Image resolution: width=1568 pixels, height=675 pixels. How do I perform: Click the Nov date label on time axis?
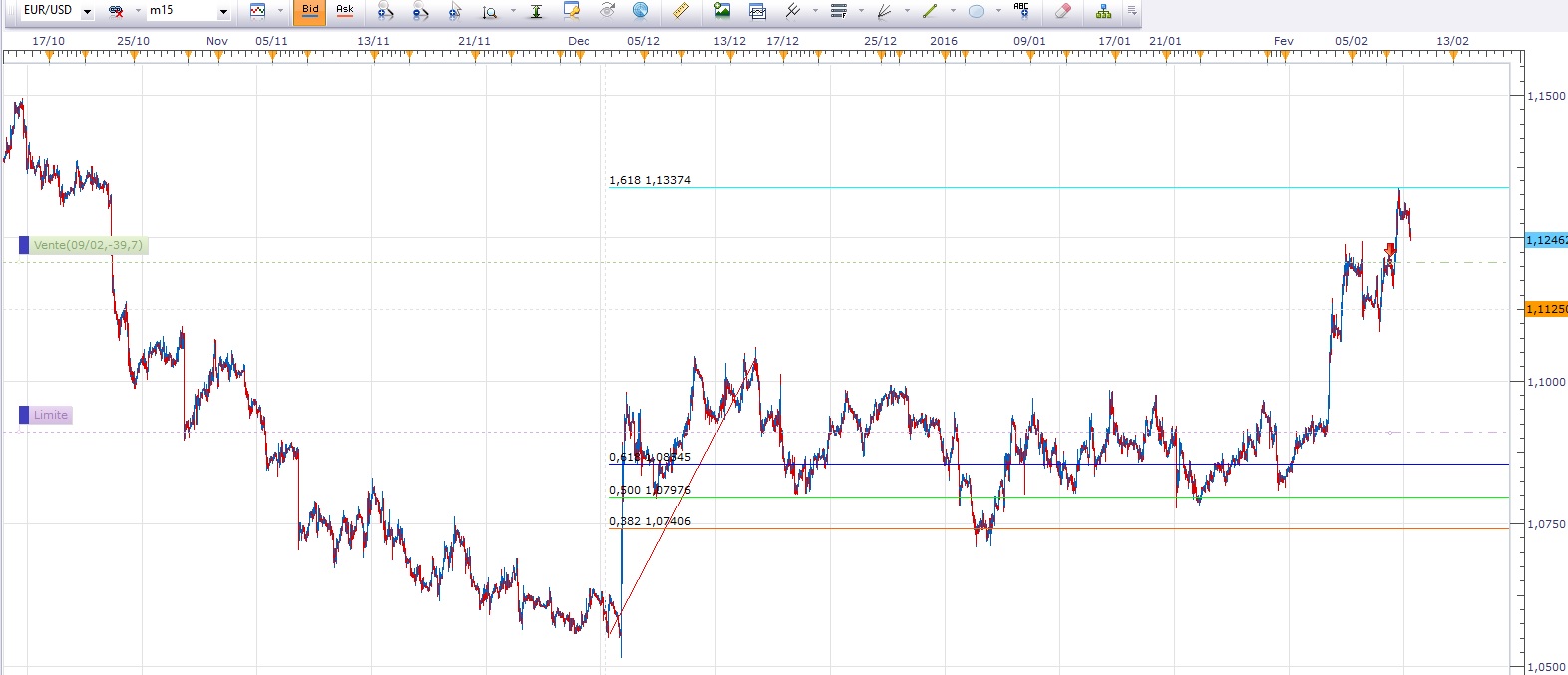pos(216,41)
